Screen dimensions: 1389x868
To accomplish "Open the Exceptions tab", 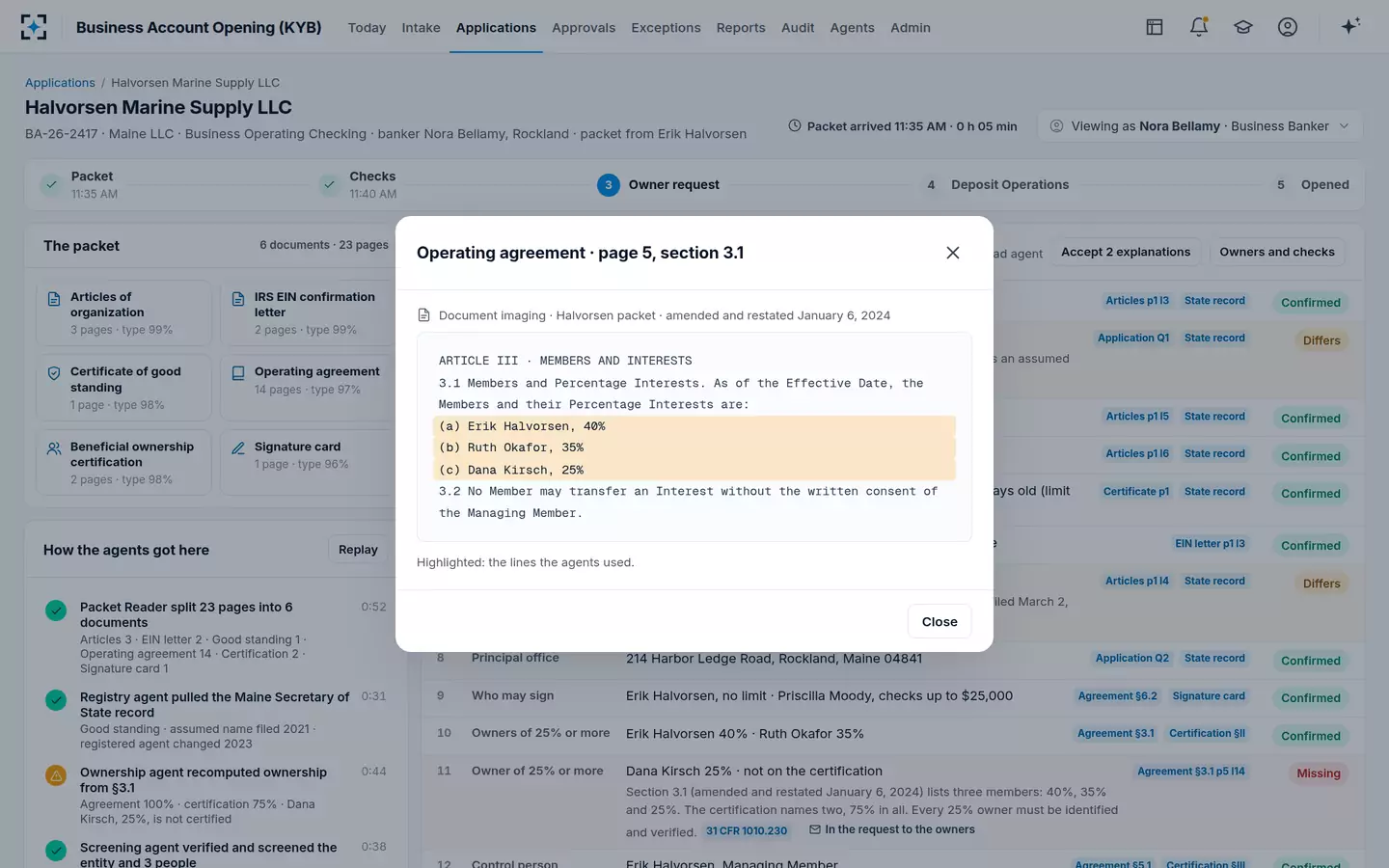I will click(666, 28).
